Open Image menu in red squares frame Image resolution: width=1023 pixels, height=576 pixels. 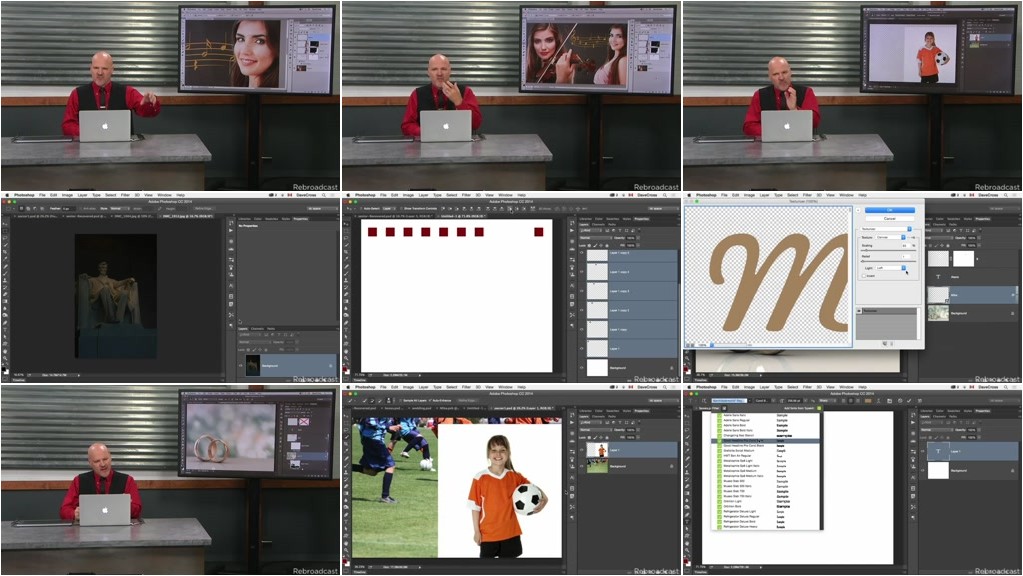pyautogui.click(x=408, y=195)
